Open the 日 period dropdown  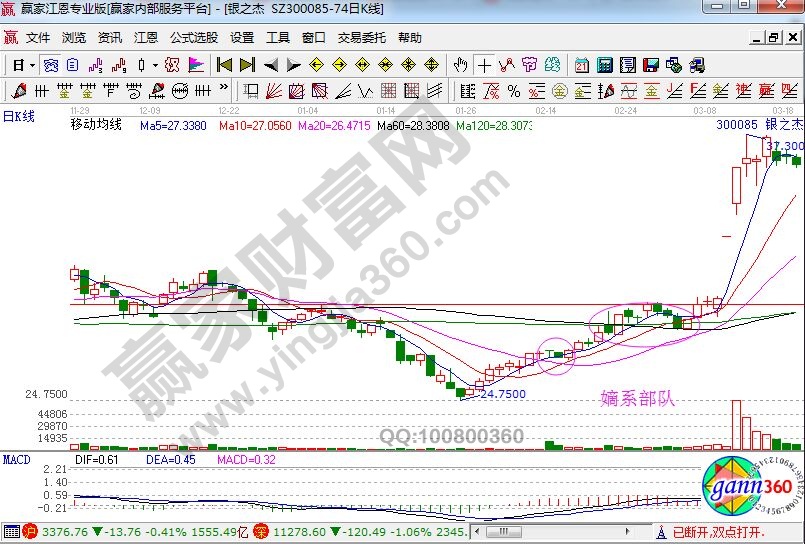(x=24, y=65)
